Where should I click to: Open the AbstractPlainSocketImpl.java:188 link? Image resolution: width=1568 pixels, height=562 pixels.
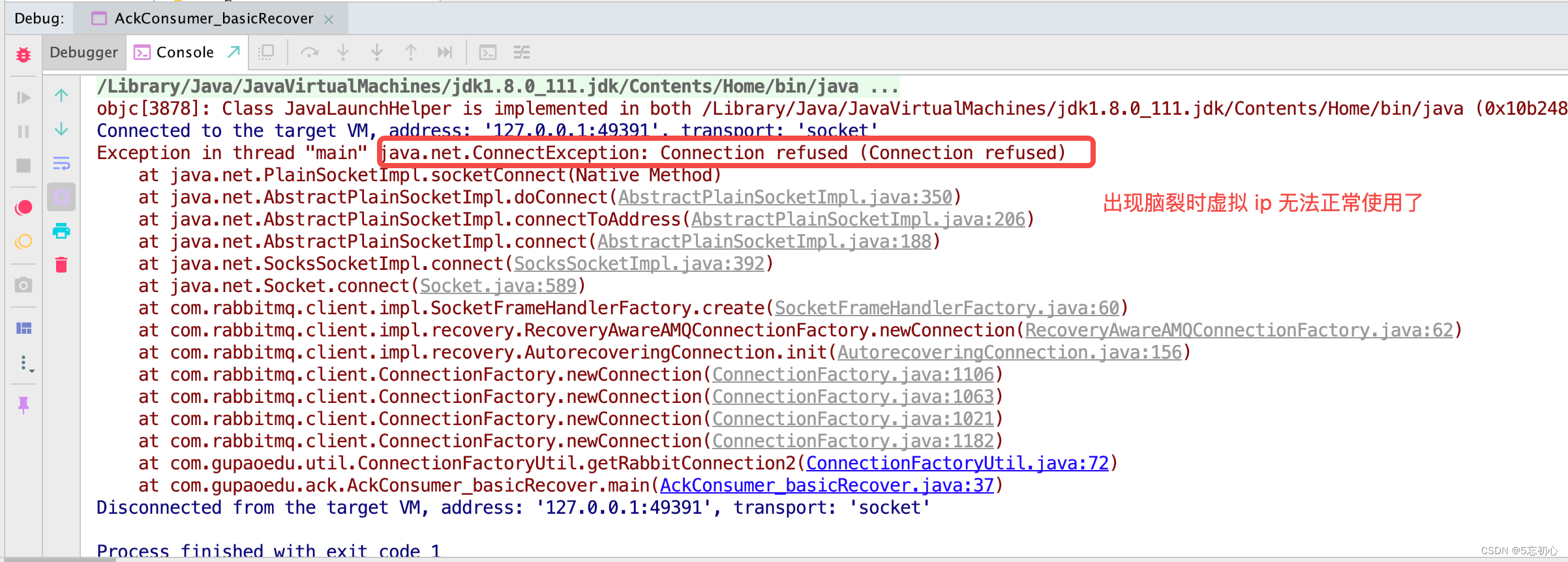pos(764,241)
